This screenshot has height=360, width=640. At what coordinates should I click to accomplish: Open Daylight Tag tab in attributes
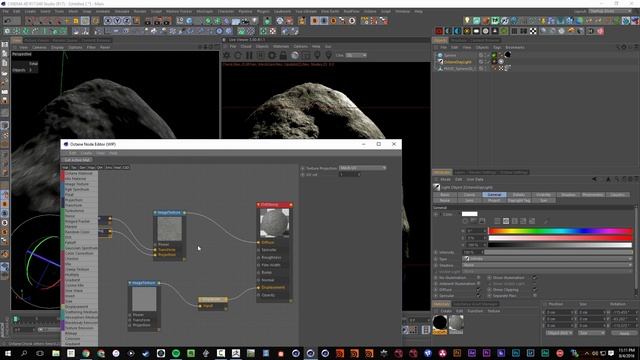click(x=519, y=200)
